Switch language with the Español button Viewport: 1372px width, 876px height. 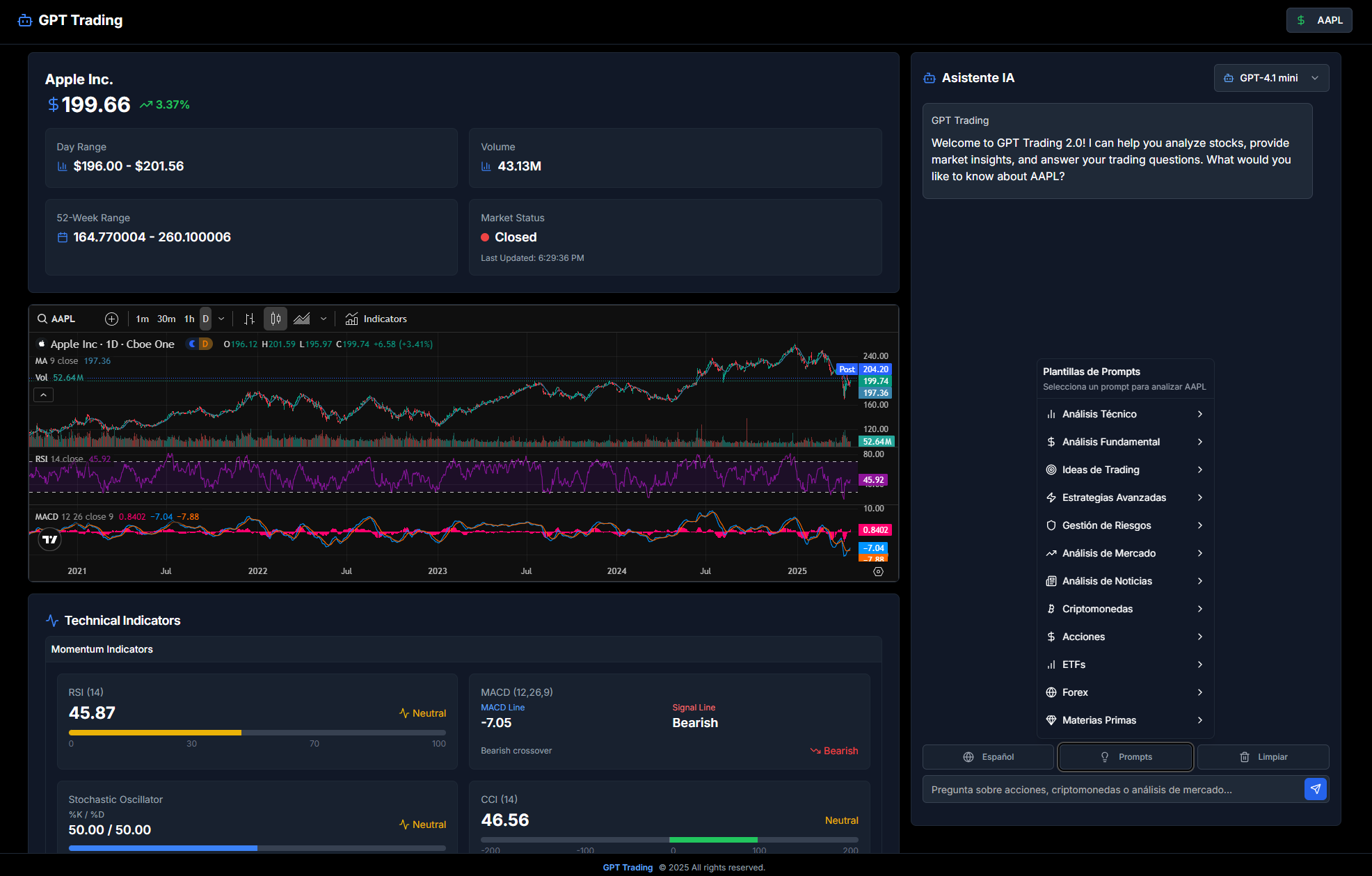point(987,757)
